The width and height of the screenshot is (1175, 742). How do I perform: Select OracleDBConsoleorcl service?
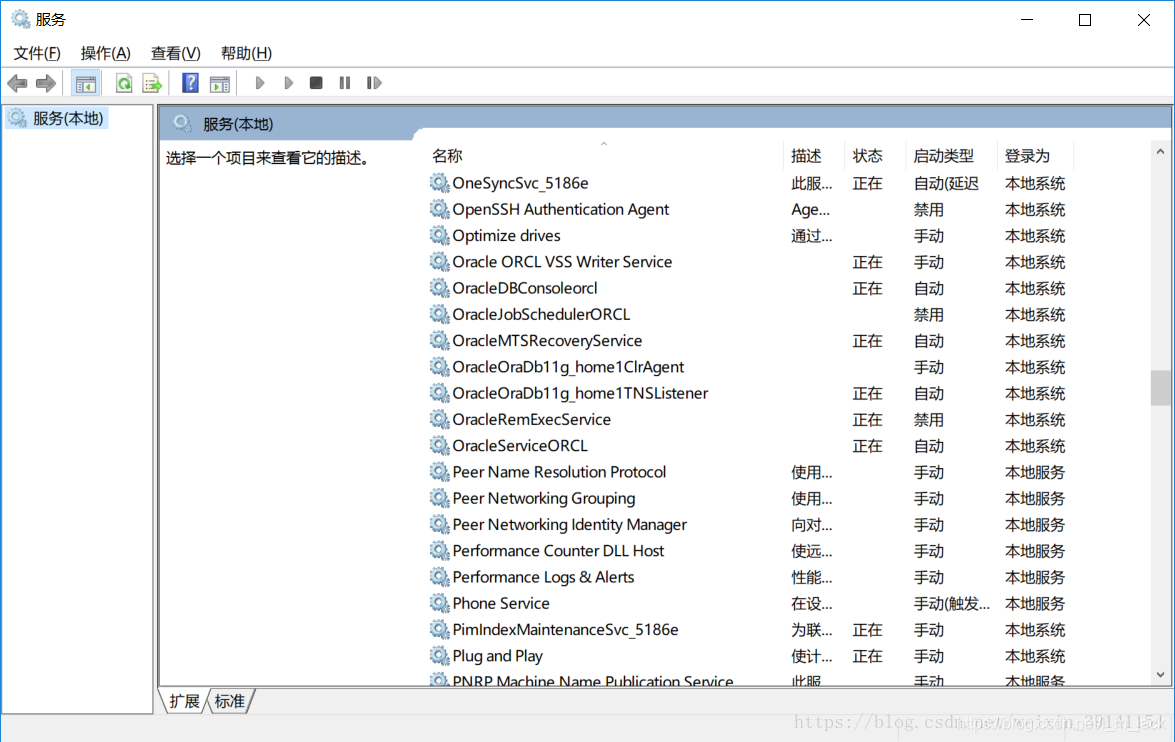(525, 288)
